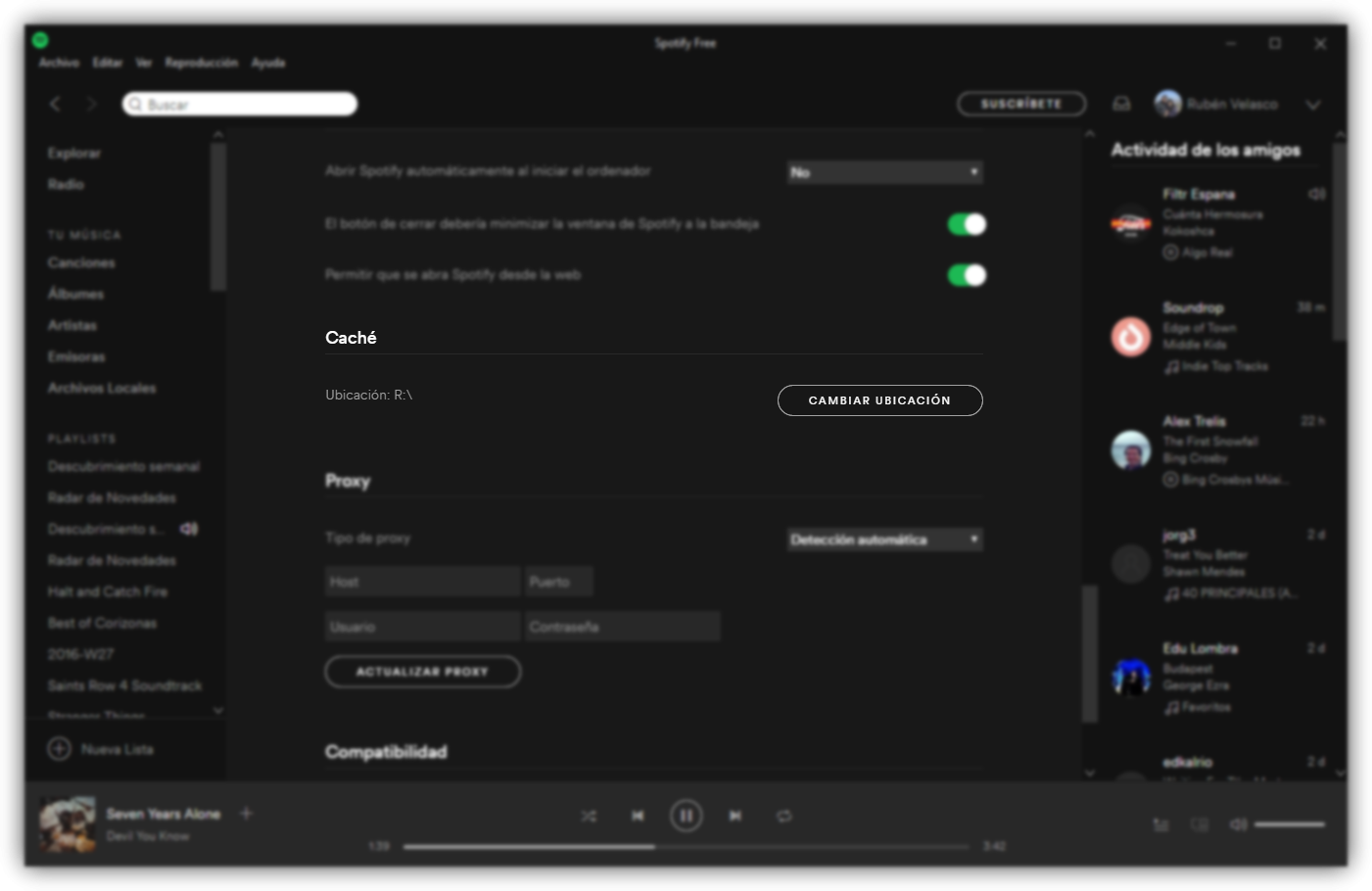This screenshot has width=1372, height=891.
Task: Click the song progress bar
Action: pyautogui.click(x=686, y=847)
